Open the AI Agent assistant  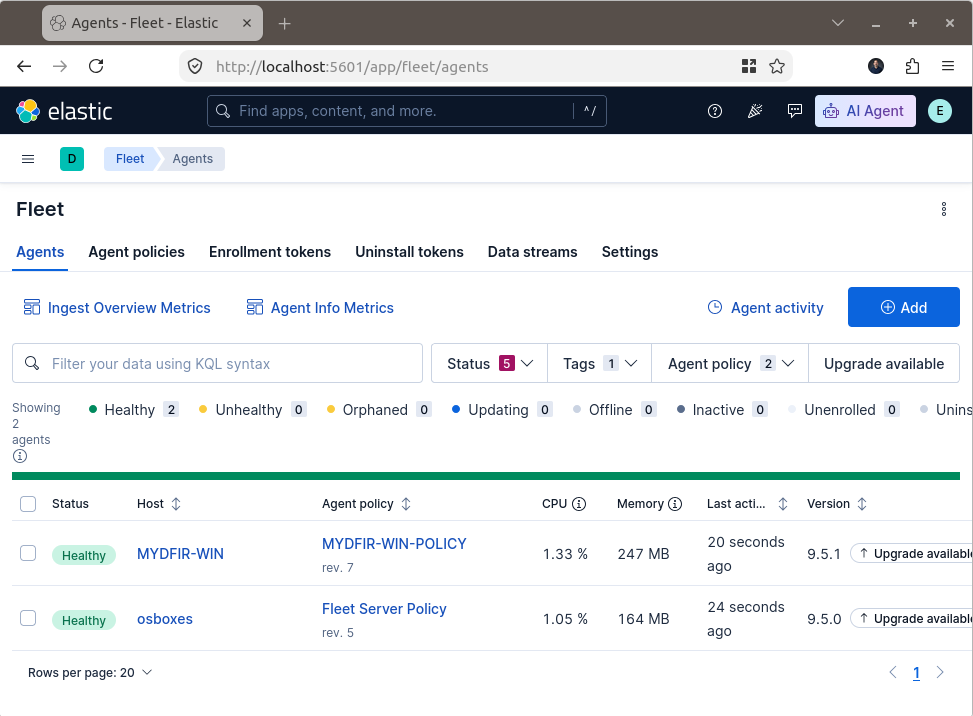click(865, 111)
